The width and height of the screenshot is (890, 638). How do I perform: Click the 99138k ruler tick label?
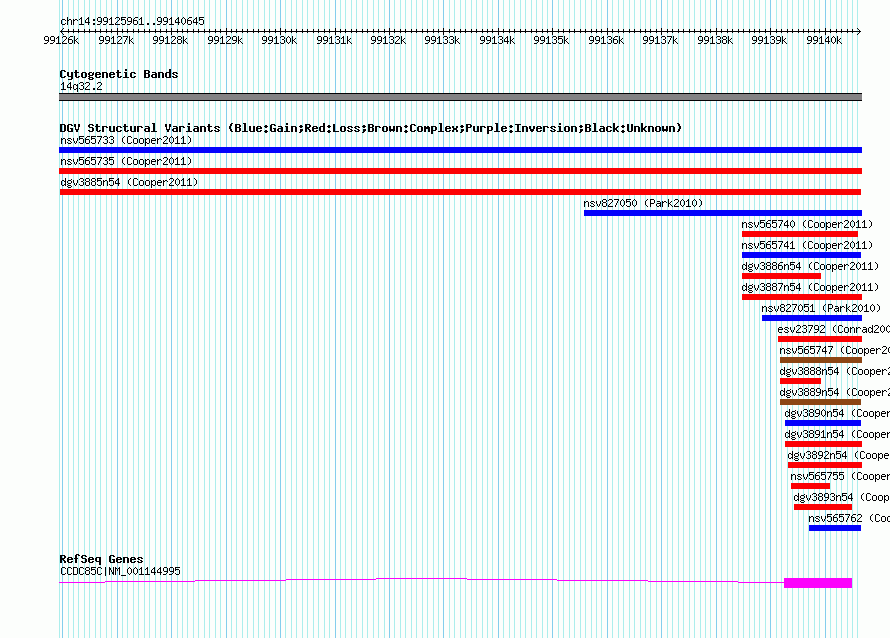click(x=715, y=40)
